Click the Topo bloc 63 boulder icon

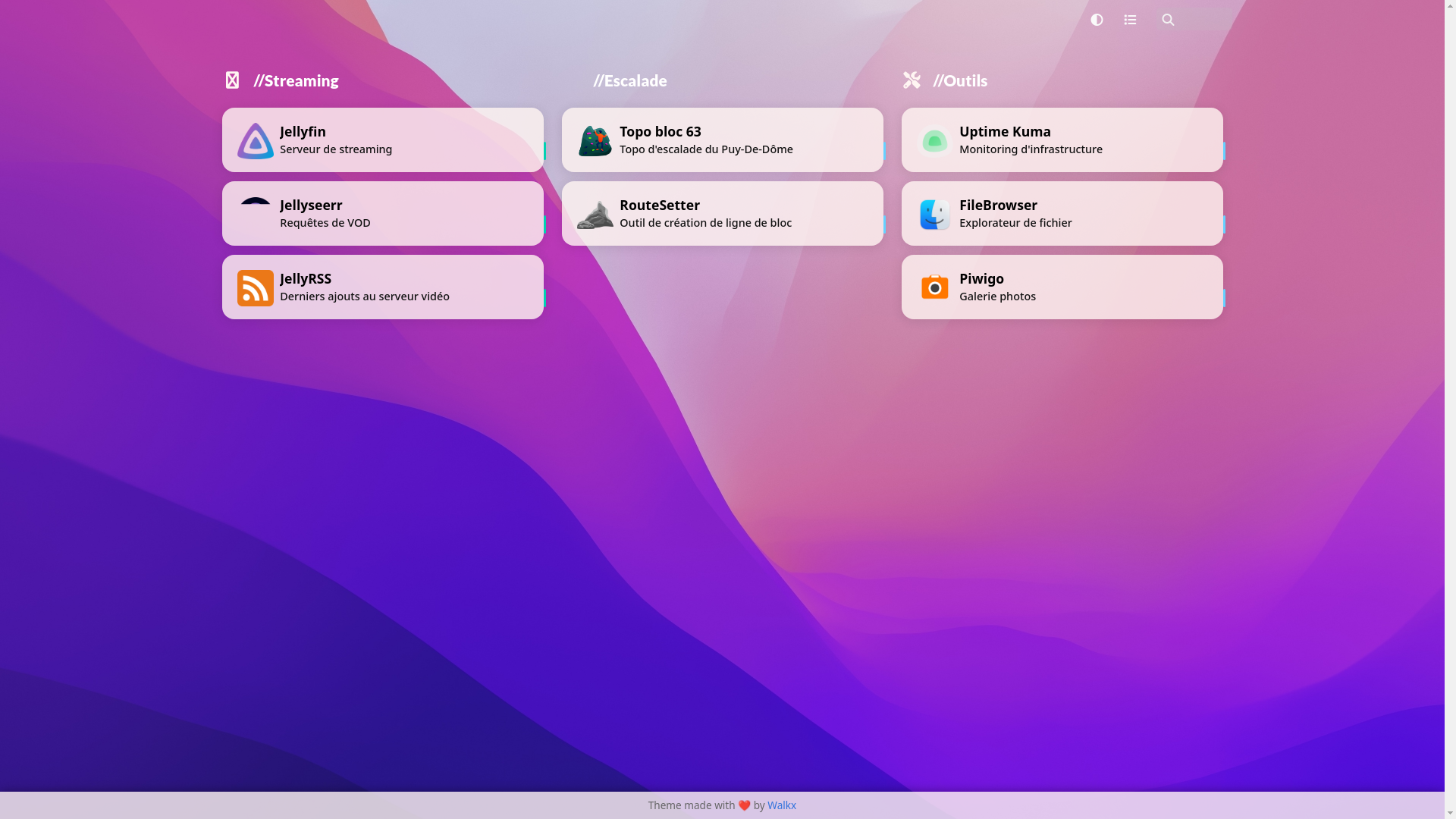tap(595, 141)
